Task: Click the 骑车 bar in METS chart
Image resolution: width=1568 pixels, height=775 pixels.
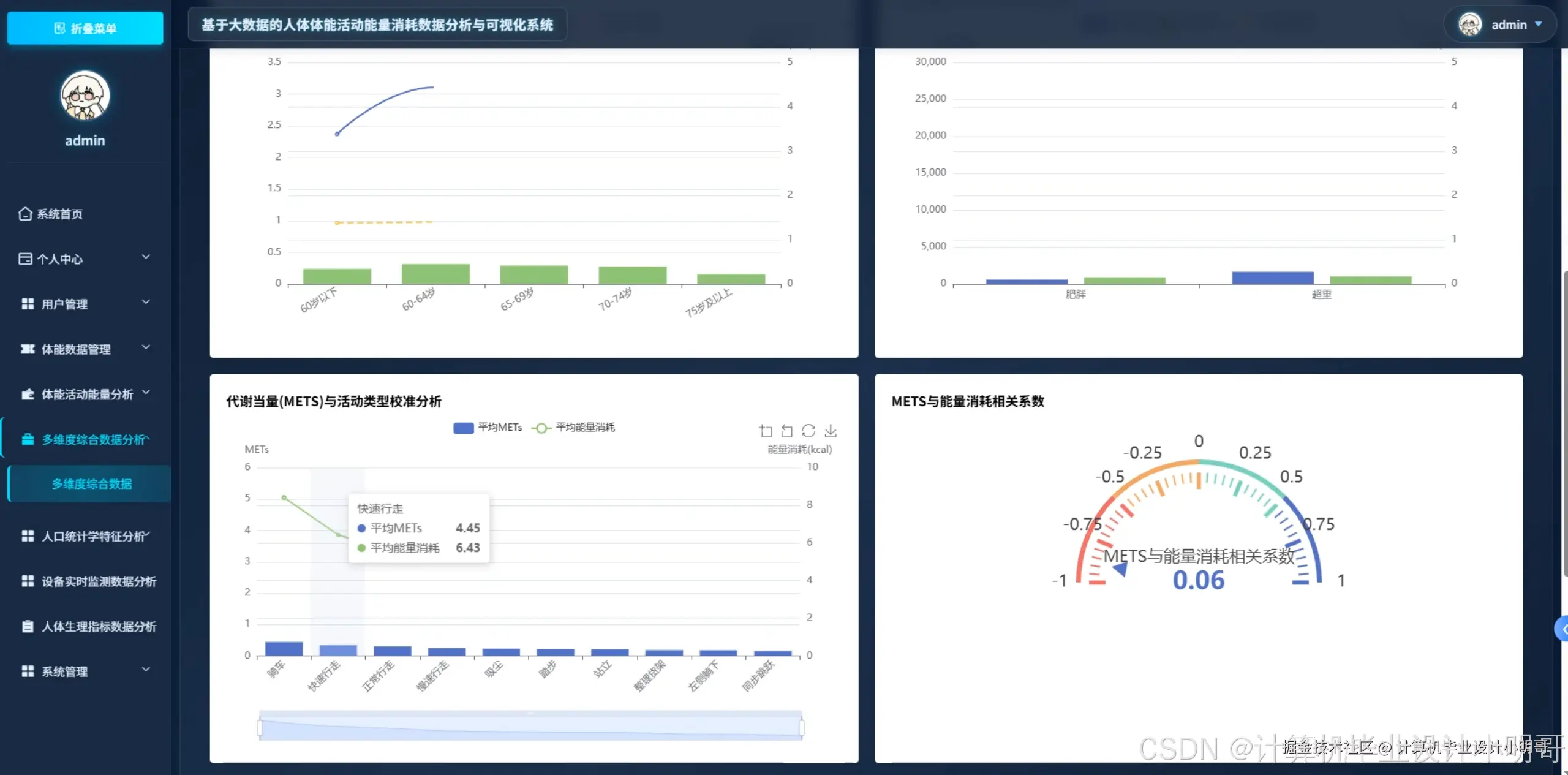Action: point(284,649)
